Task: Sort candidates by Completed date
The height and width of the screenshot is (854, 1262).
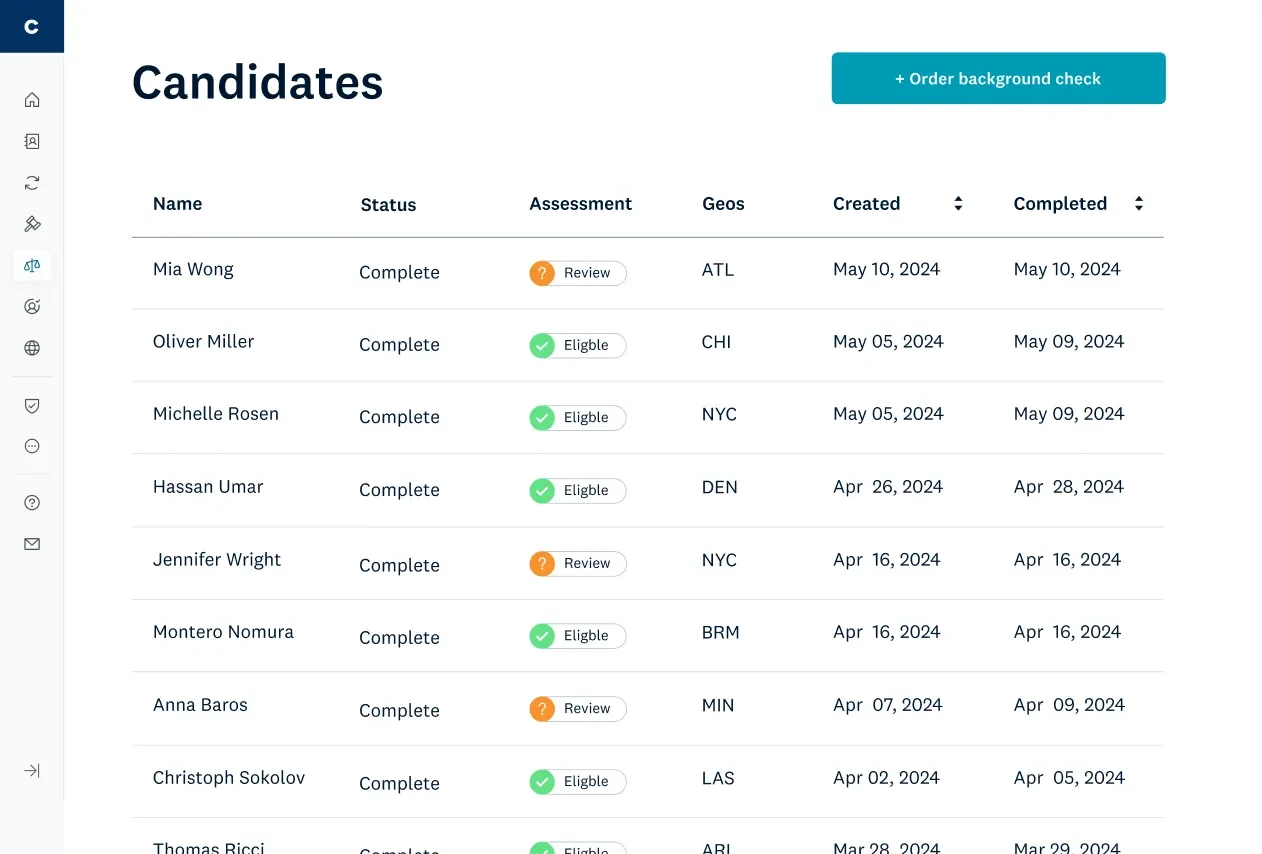Action: pyautogui.click(x=1138, y=204)
